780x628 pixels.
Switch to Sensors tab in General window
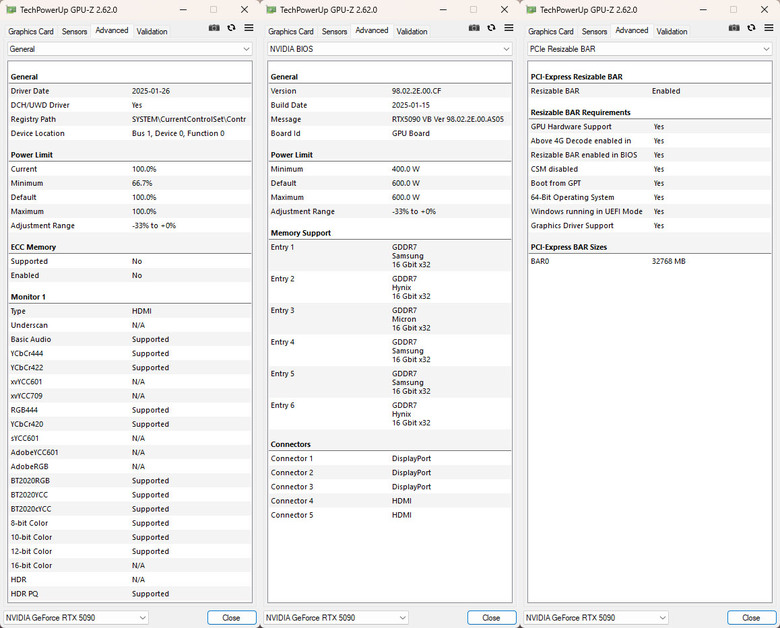75,31
